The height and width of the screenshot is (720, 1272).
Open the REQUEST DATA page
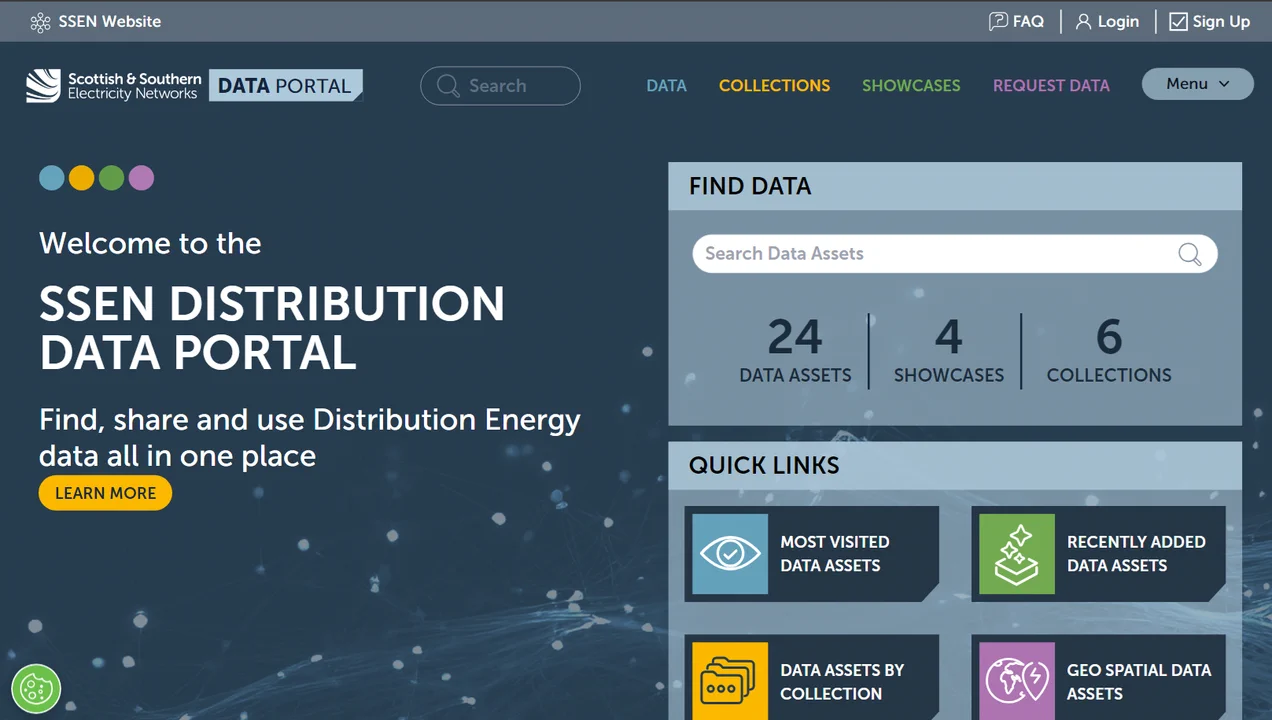[x=1051, y=86]
